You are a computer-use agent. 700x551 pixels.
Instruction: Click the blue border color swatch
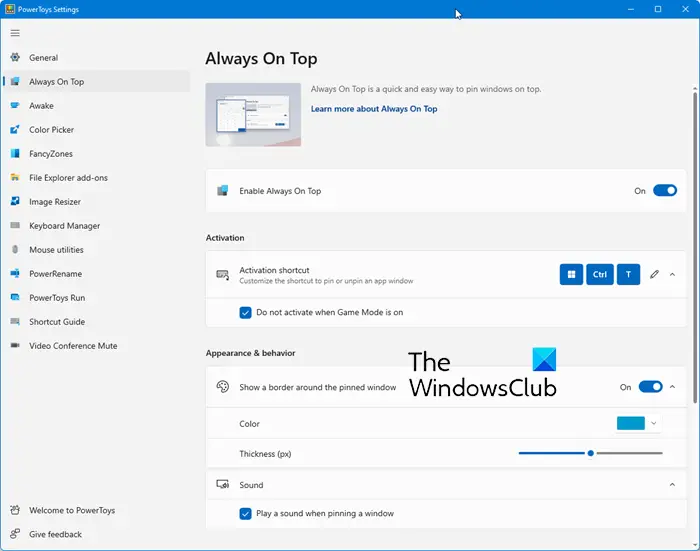point(630,423)
